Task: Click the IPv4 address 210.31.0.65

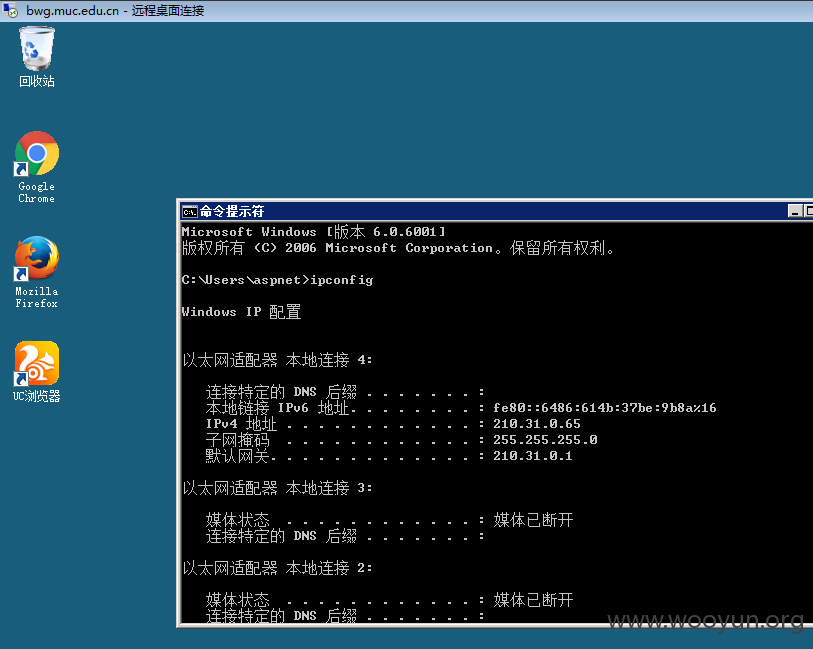Action: pyautogui.click(x=537, y=424)
